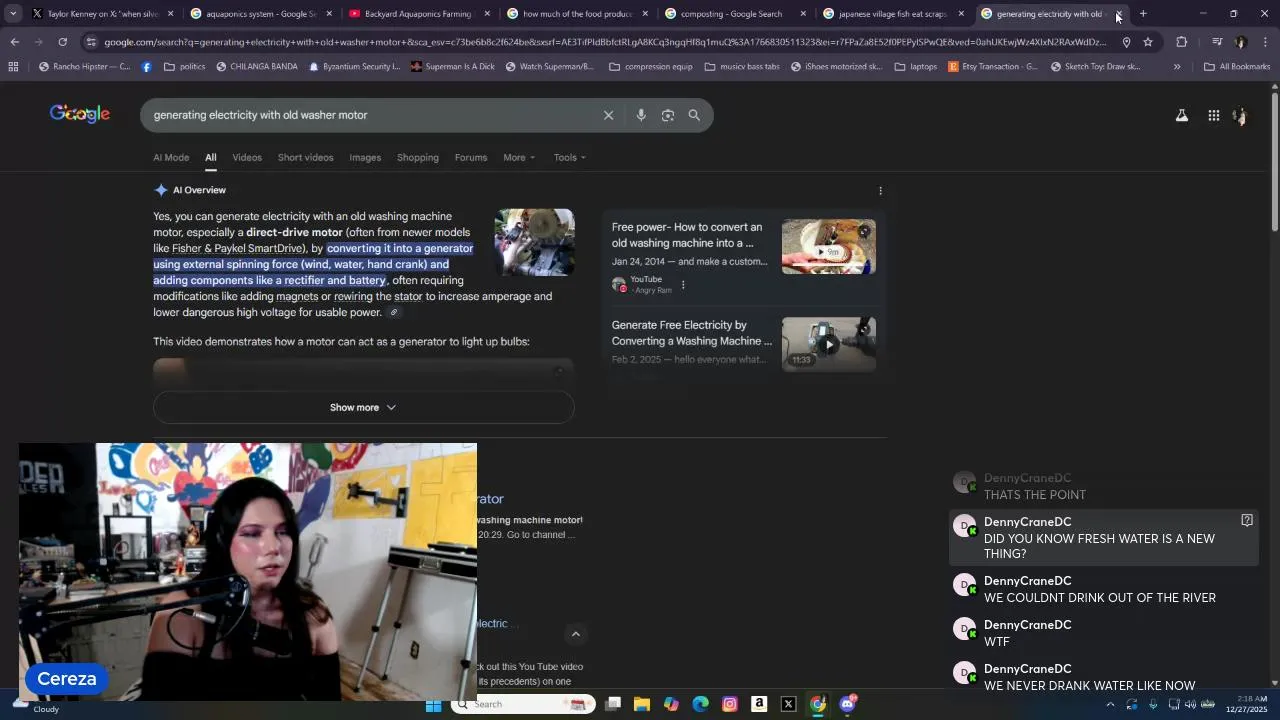Click the magnifying glass search button

(694, 115)
